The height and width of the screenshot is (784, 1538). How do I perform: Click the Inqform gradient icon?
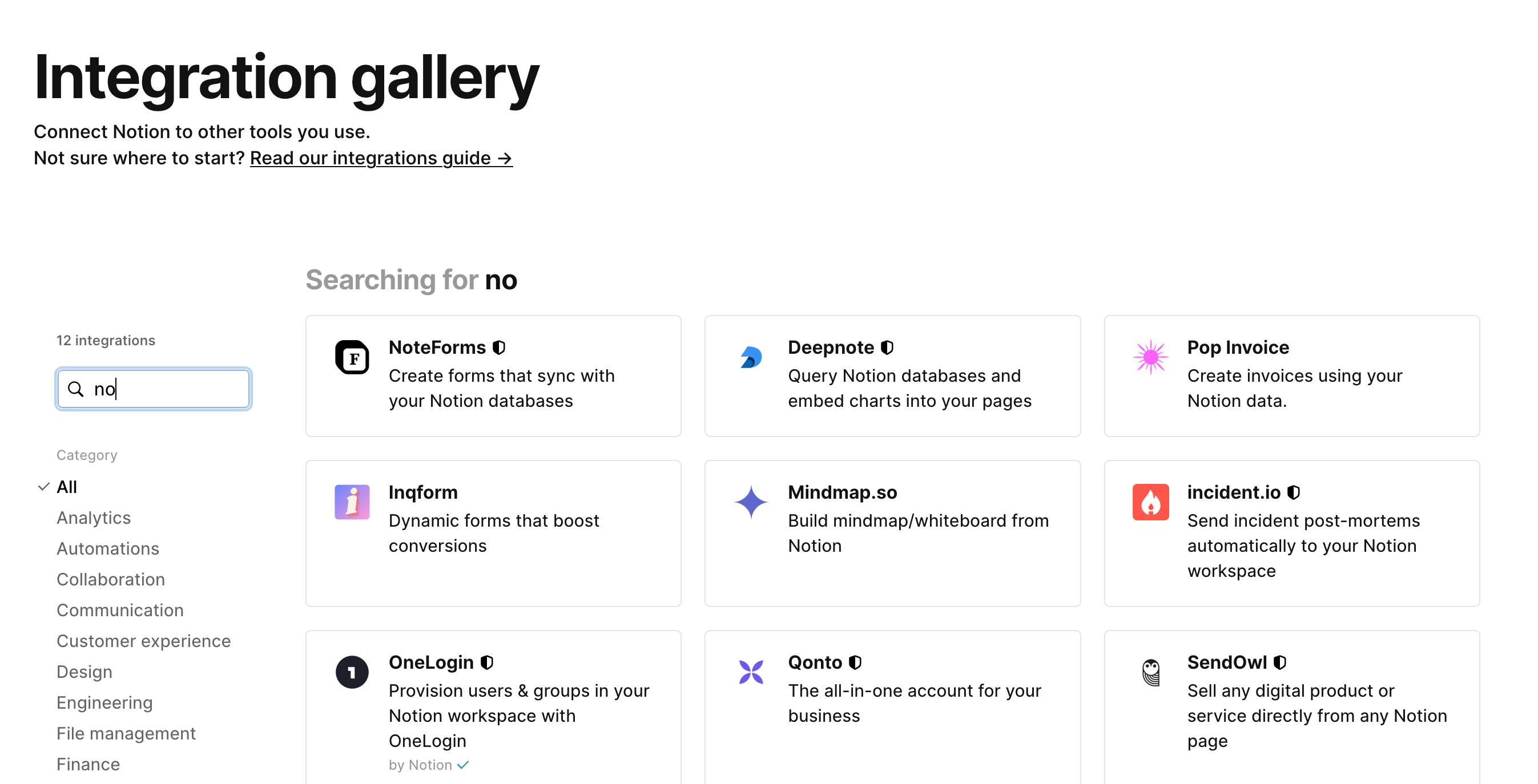click(352, 502)
